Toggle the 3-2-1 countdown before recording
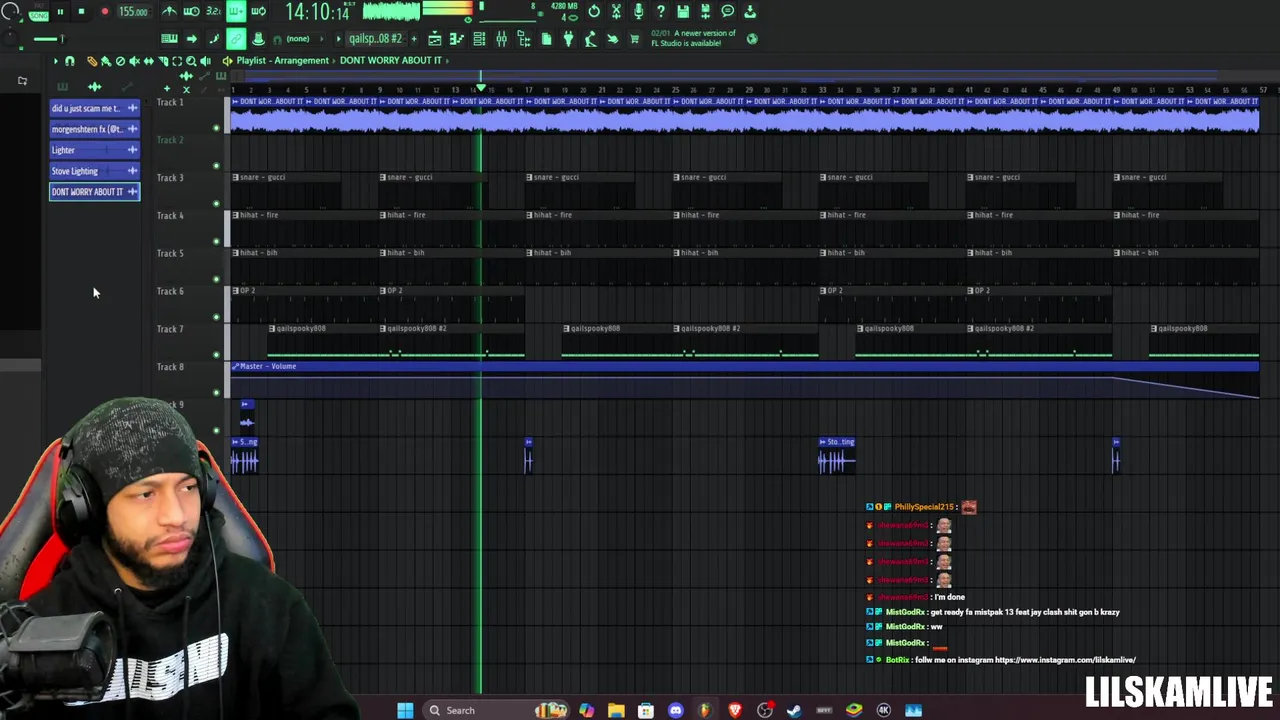Screen dimensions: 1280x720 tap(213, 12)
